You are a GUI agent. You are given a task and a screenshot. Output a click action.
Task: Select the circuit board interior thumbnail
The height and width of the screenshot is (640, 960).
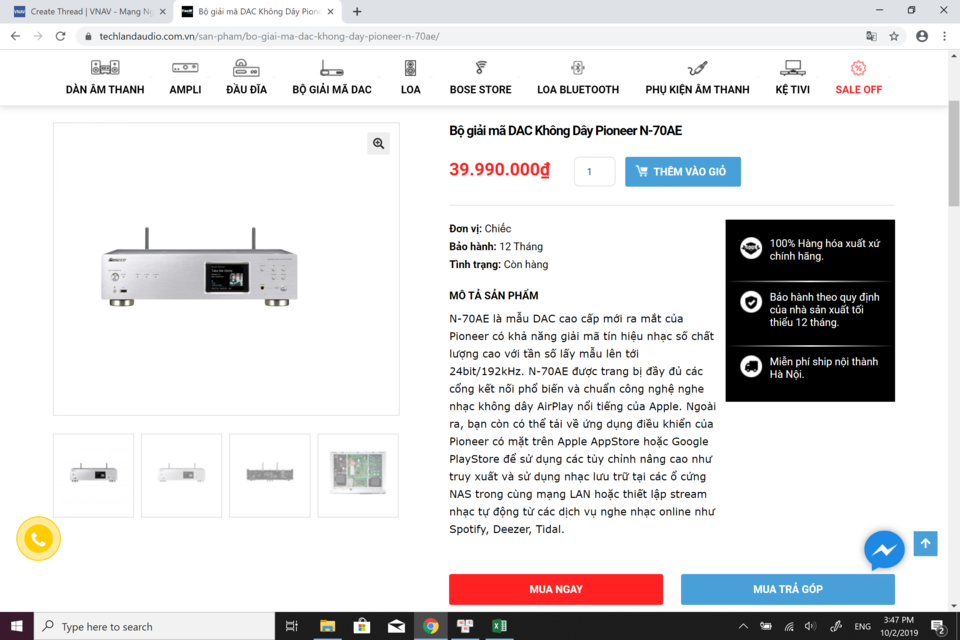(x=358, y=475)
